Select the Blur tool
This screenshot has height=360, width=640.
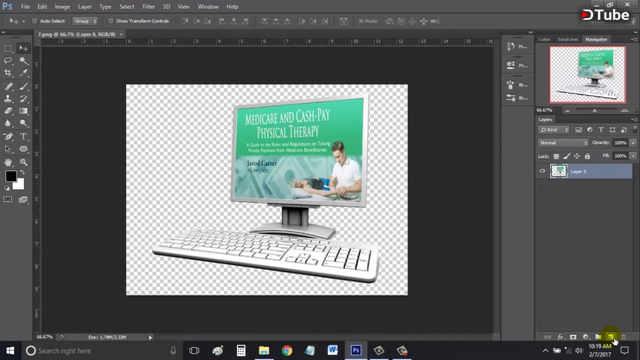coord(8,123)
